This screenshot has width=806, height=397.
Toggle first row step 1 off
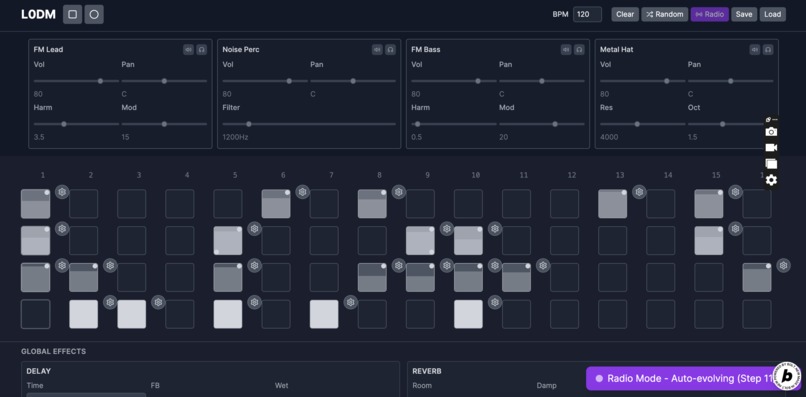pyautogui.click(x=35, y=204)
